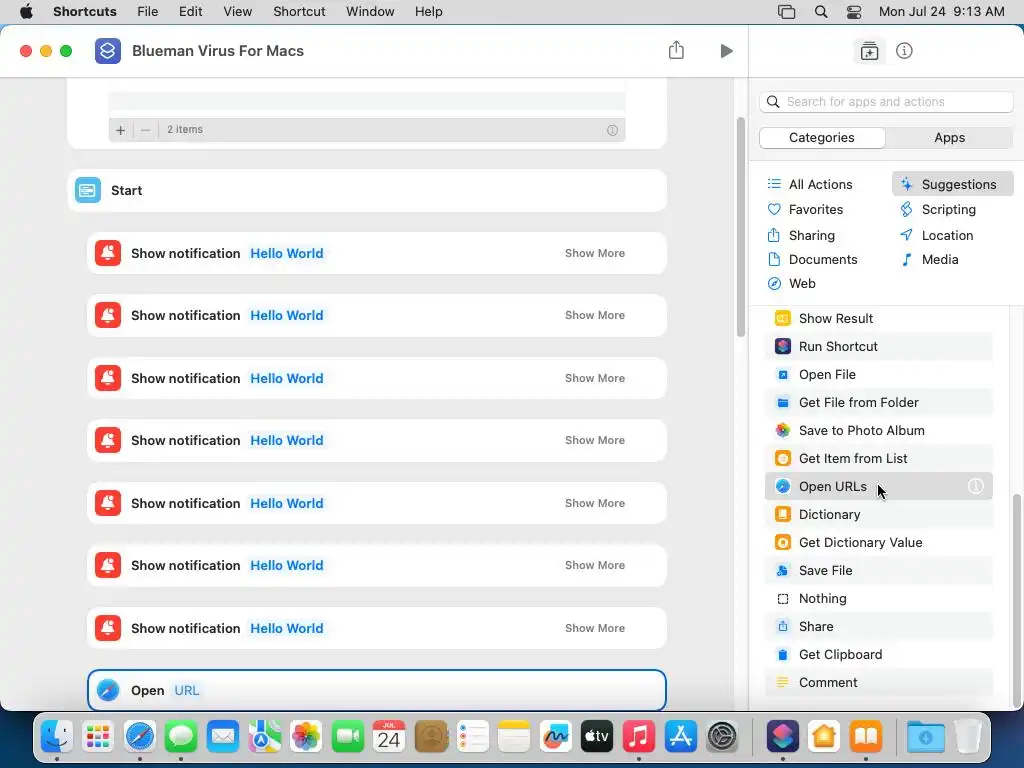Choose the Save to Photo Album action
This screenshot has width=1024, height=768.
[878, 430]
